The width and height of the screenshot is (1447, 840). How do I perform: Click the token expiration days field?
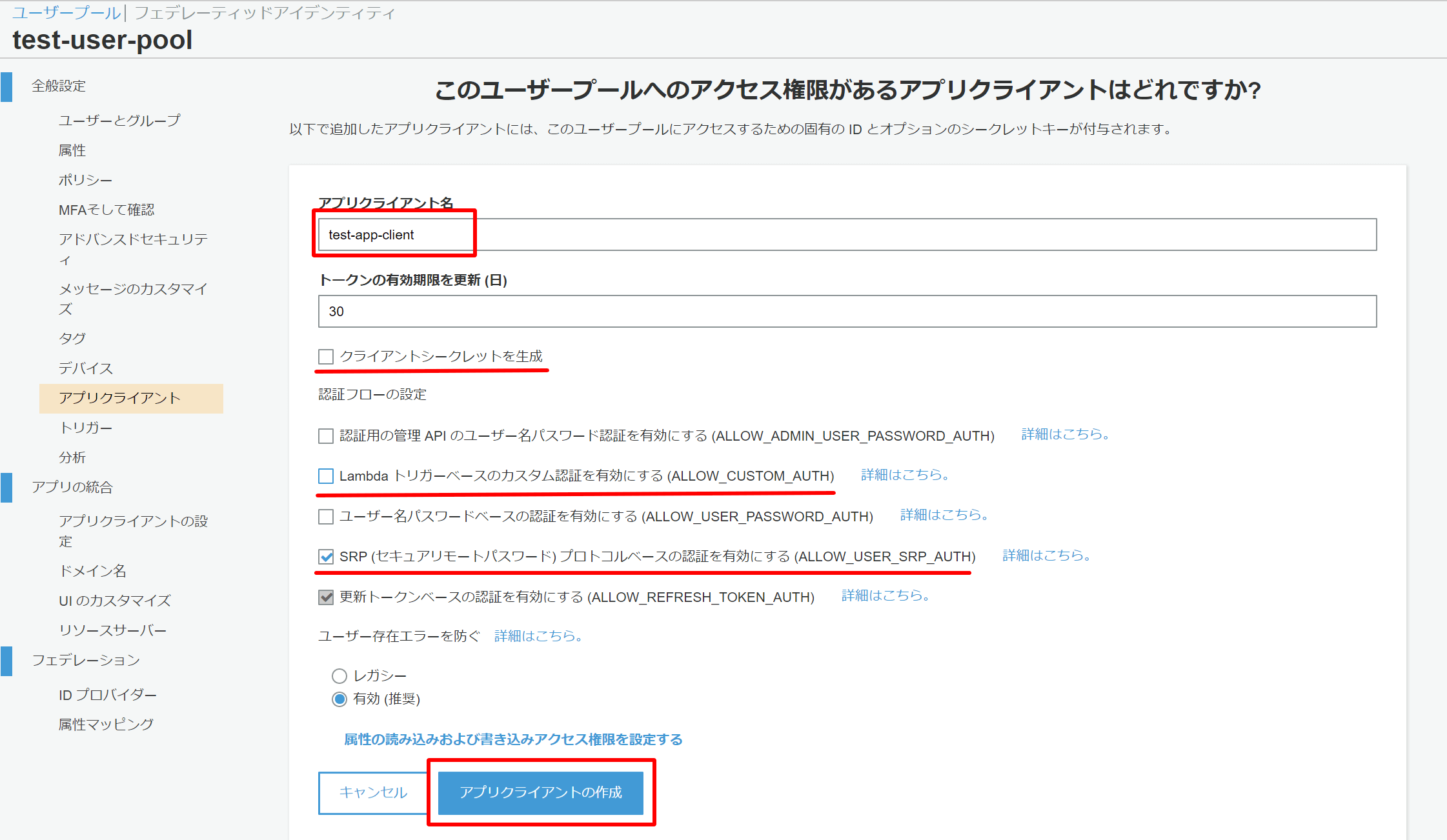(x=847, y=312)
